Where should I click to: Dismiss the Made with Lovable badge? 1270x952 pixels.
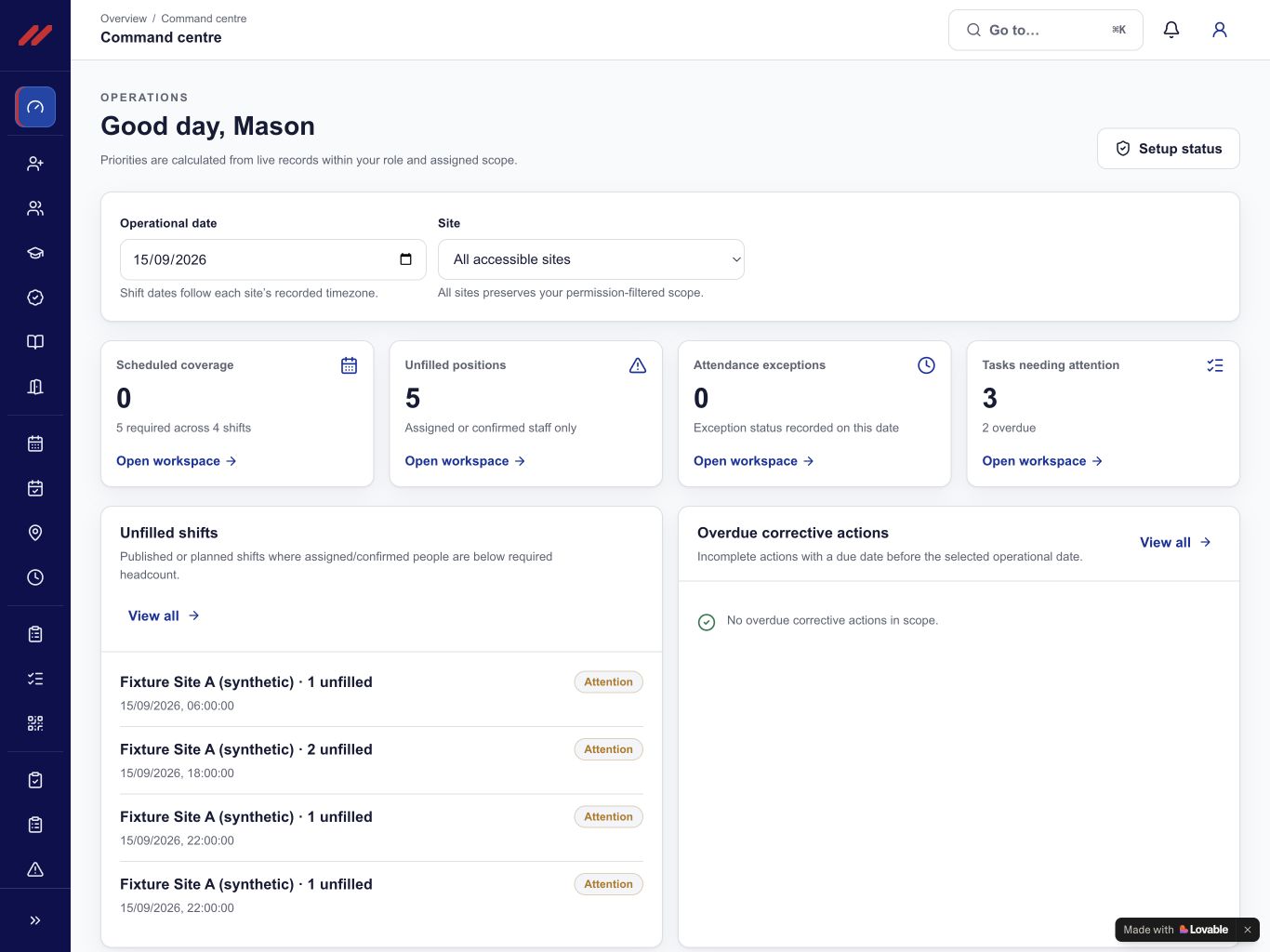point(1248,930)
